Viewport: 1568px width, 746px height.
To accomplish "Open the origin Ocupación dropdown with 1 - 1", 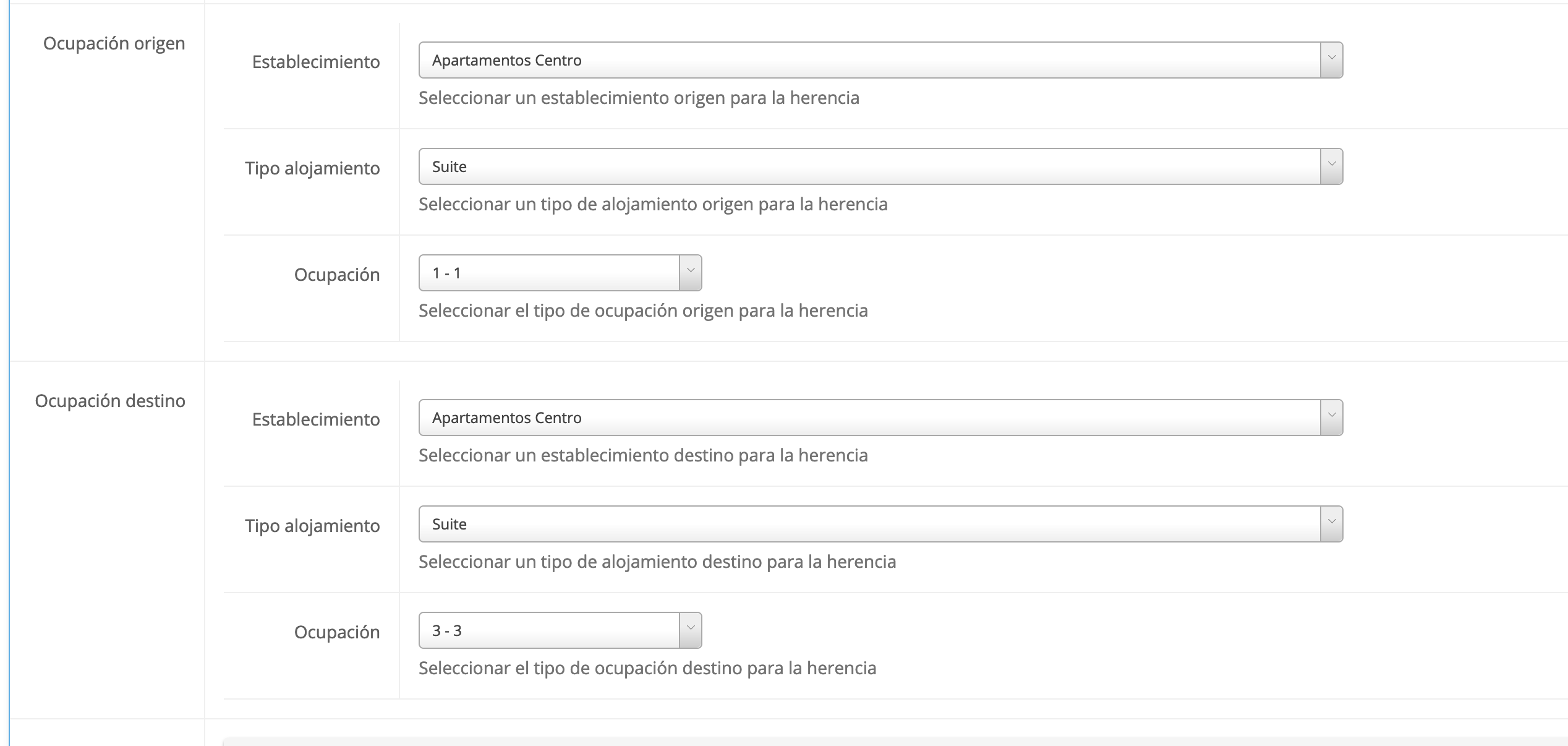I will point(549,273).
